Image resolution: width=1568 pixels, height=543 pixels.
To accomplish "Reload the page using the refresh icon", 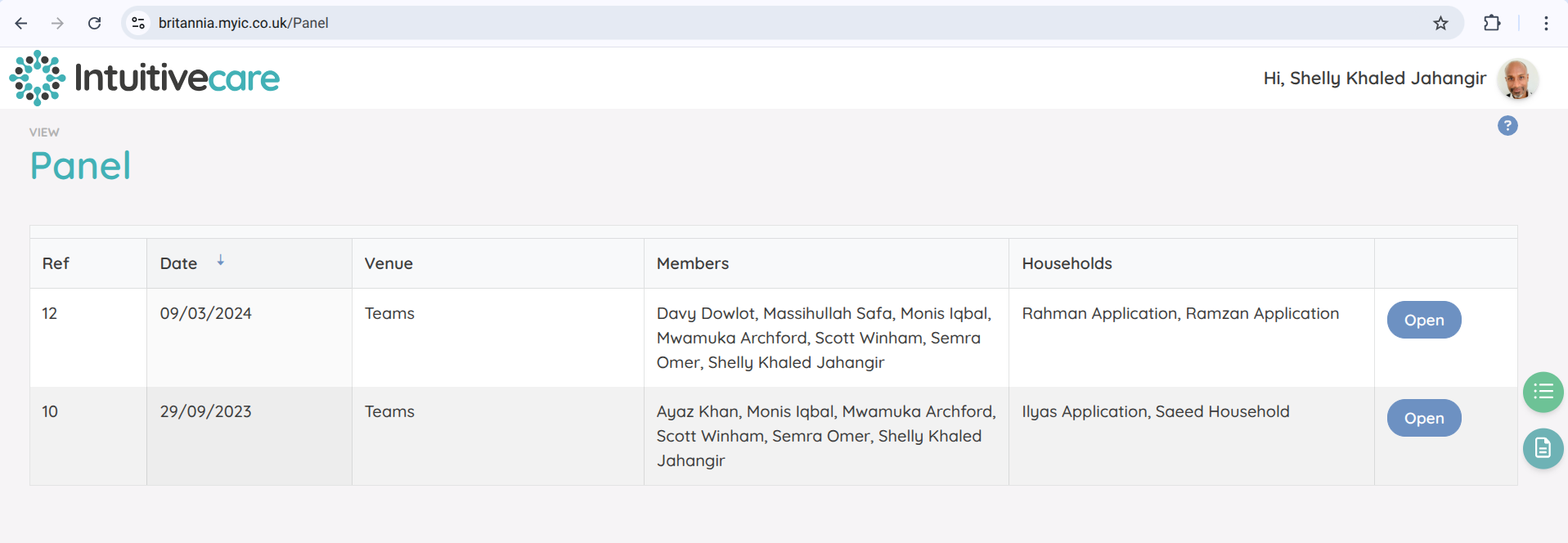I will point(95,23).
